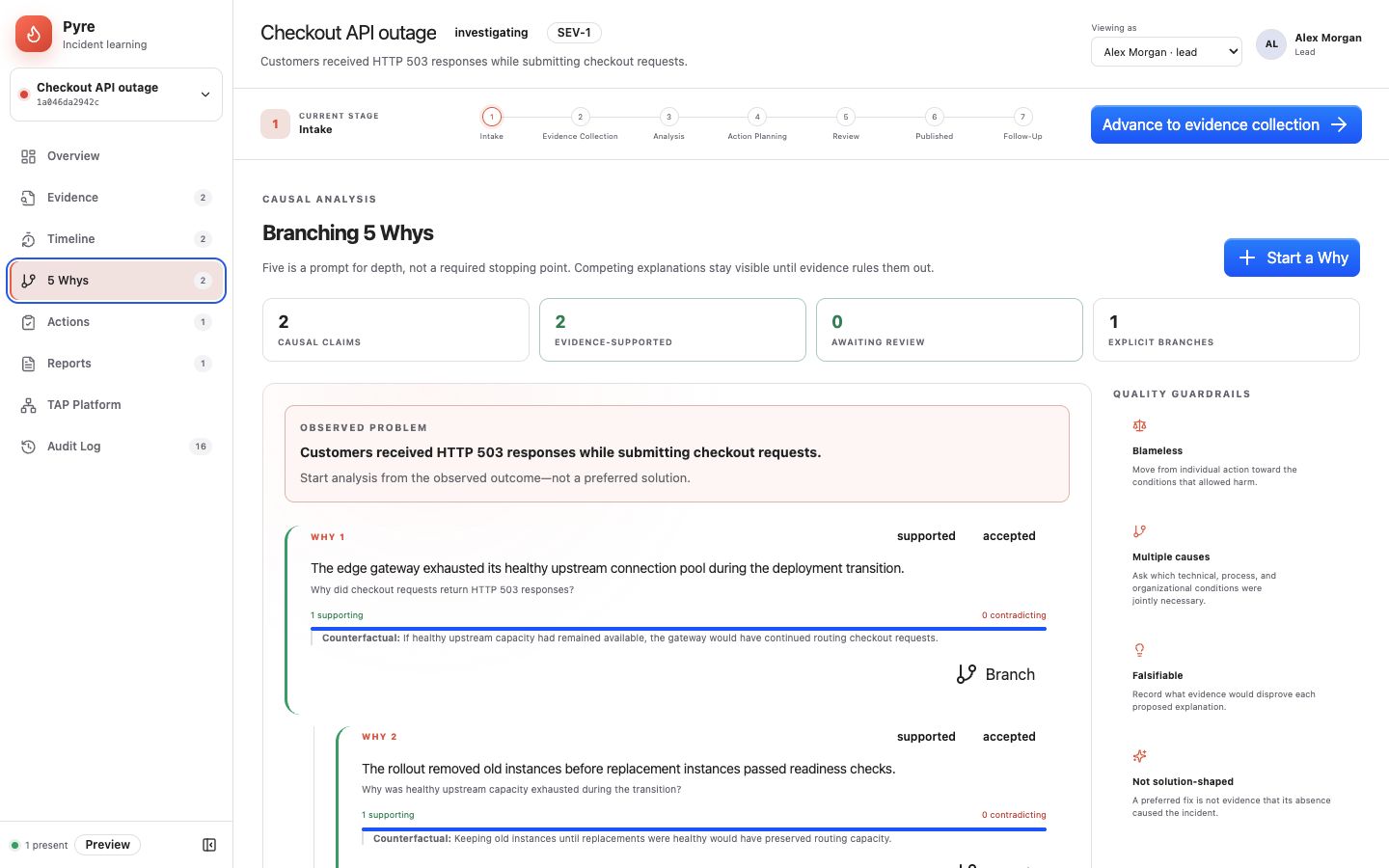Click the Reports page icon in sidebar
This screenshot has height=868, width=1389.
[x=28, y=364]
